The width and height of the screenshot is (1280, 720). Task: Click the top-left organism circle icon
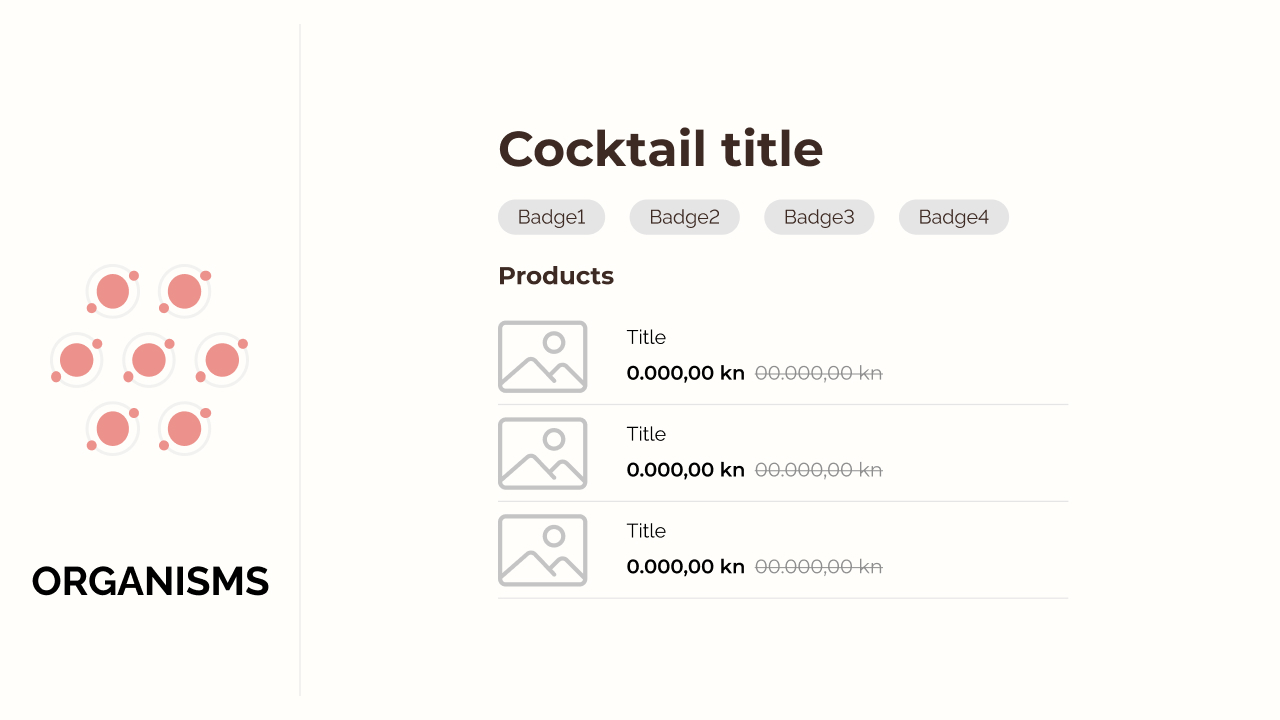[113, 291]
